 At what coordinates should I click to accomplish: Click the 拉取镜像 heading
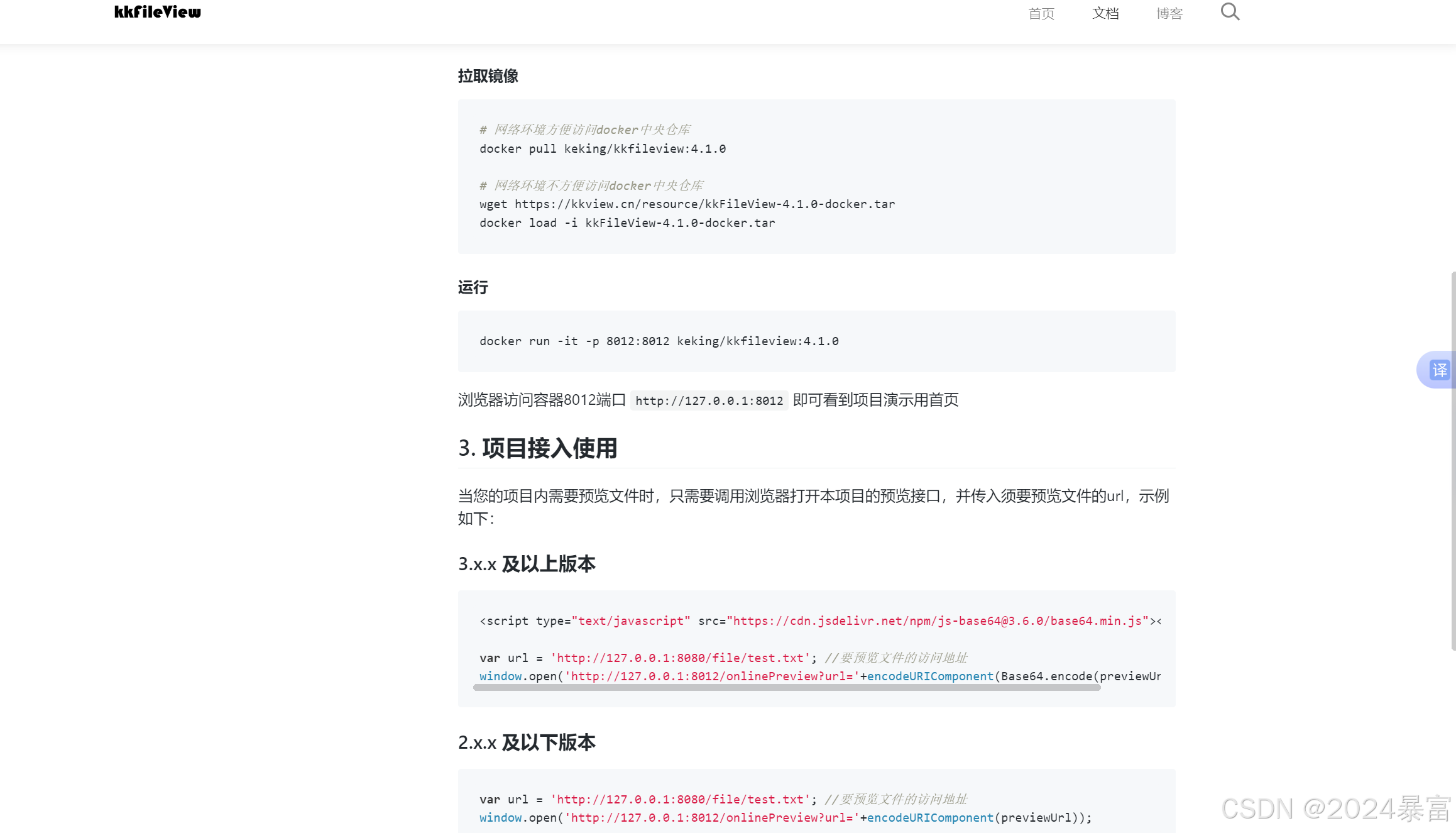[x=488, y=76]
